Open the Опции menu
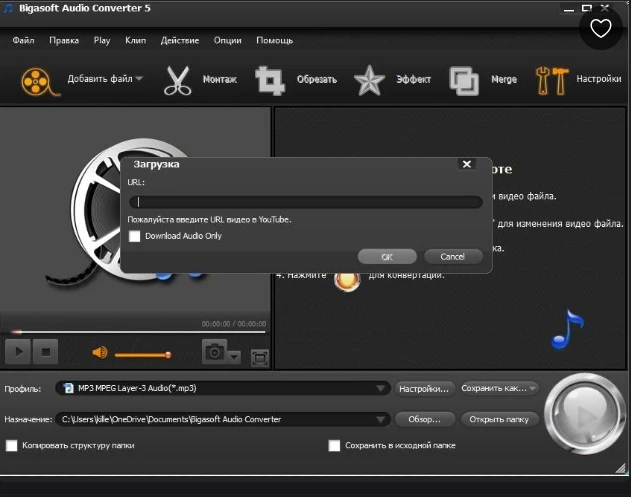Image resolution: width=631 pixels, height=497 pixels. click(228, 40)
